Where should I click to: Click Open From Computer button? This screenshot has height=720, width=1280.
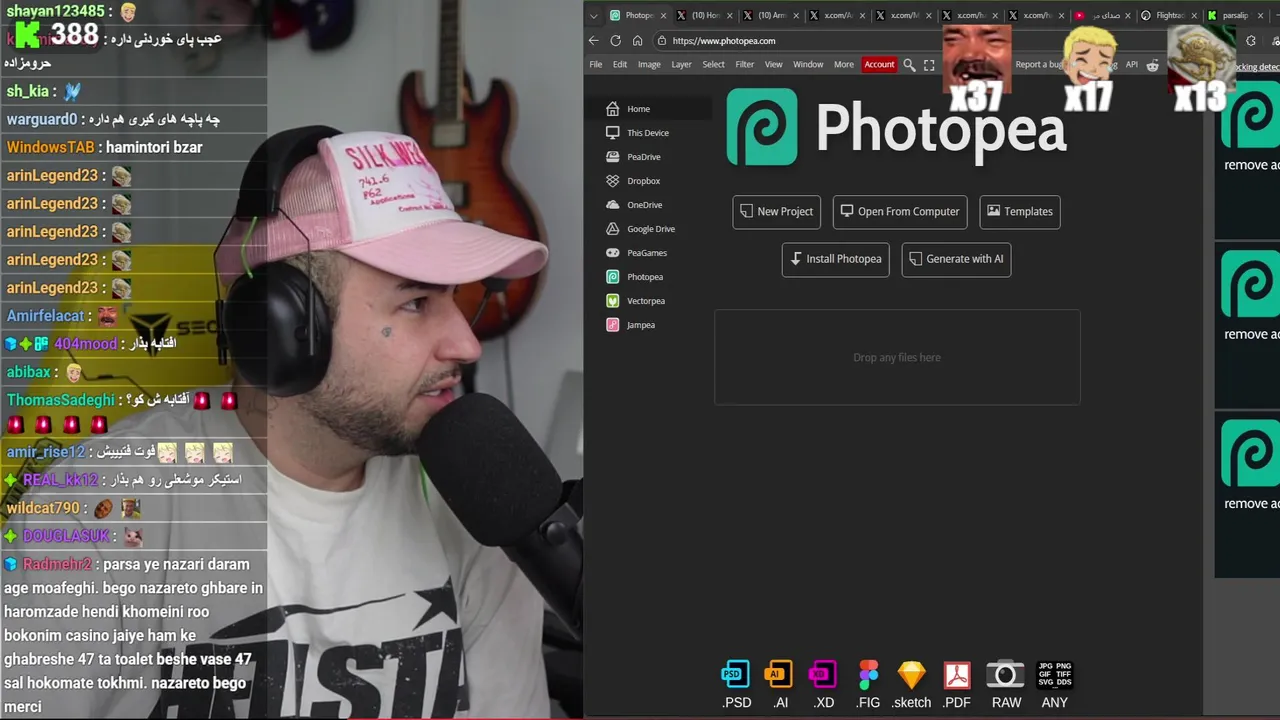[x=899, y=212]
